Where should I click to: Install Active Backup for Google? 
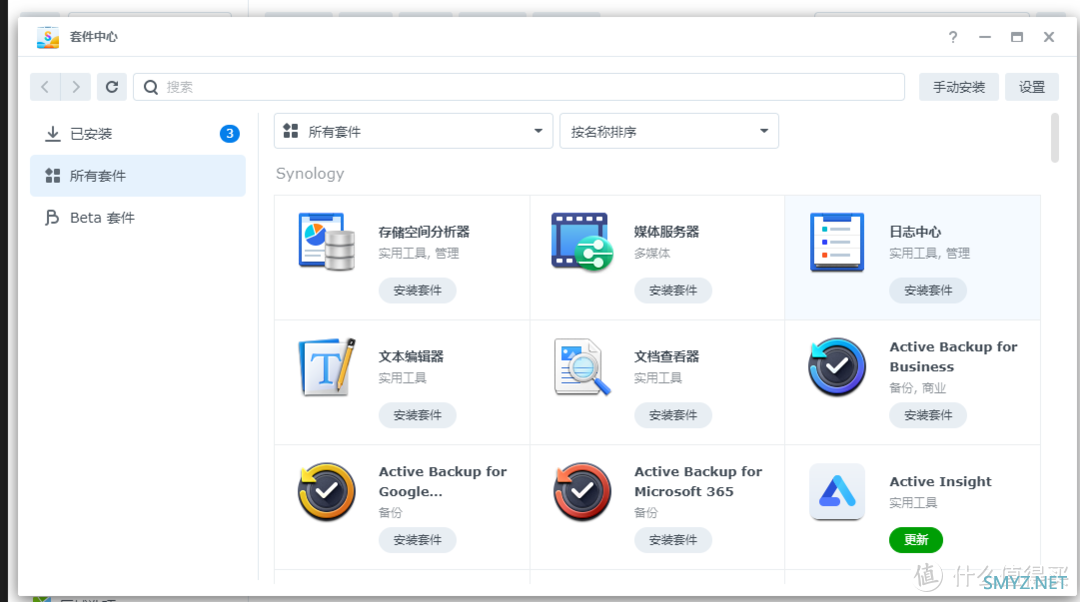[x=417, y=539]
